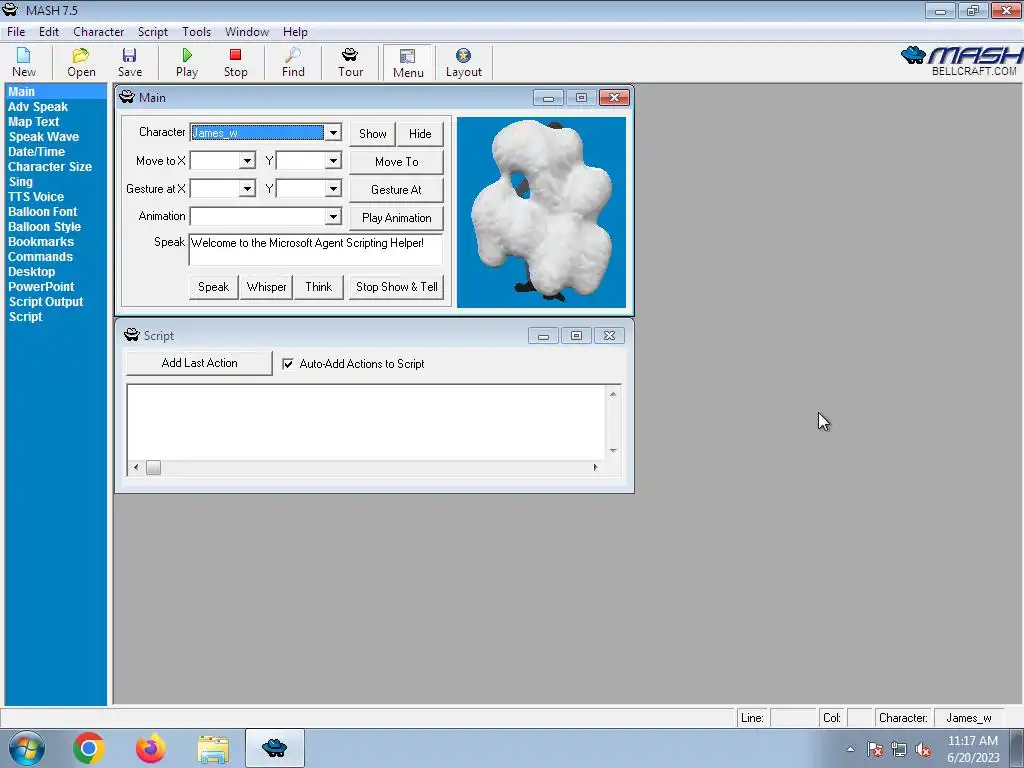Open the Edit menu
This screenshot has width=1024, height=768.
point(49,31)
